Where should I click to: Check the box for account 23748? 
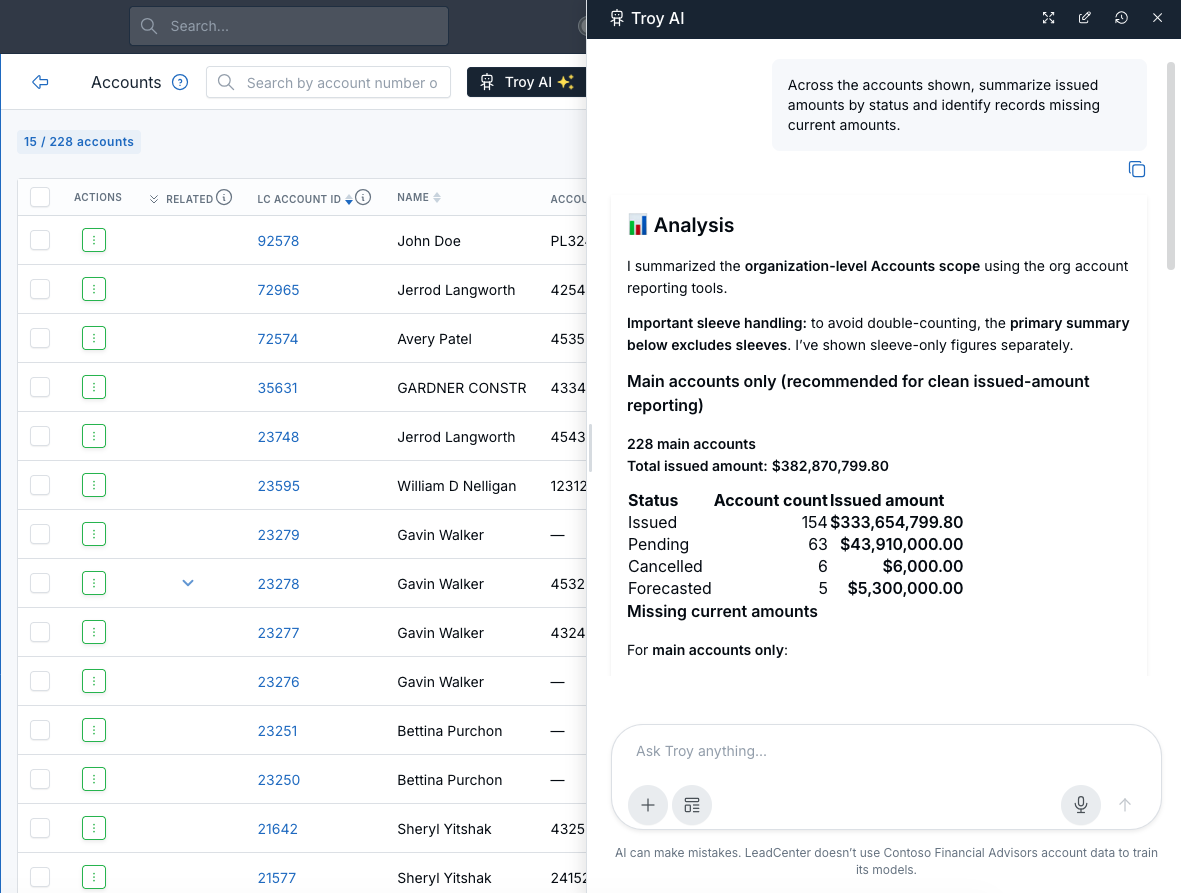40,436
